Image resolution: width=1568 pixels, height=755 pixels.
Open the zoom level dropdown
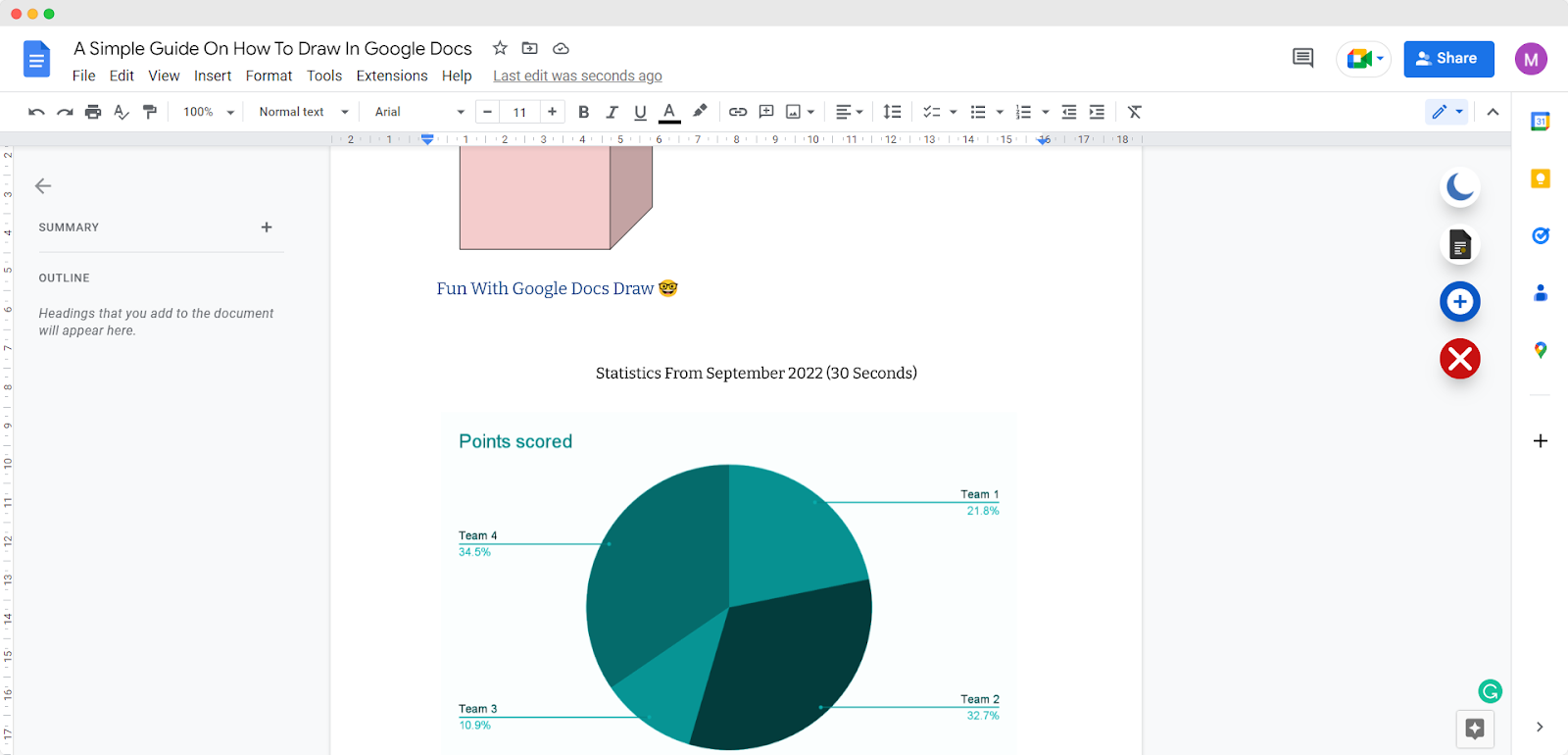209,112
